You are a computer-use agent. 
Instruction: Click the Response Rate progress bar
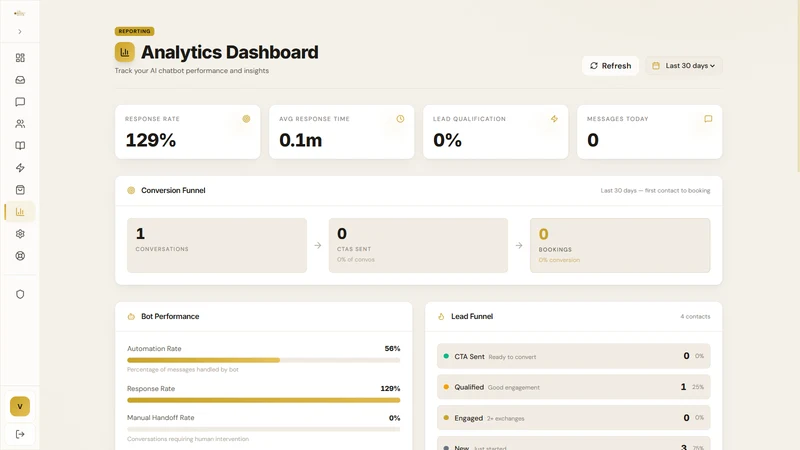point(263,401)
